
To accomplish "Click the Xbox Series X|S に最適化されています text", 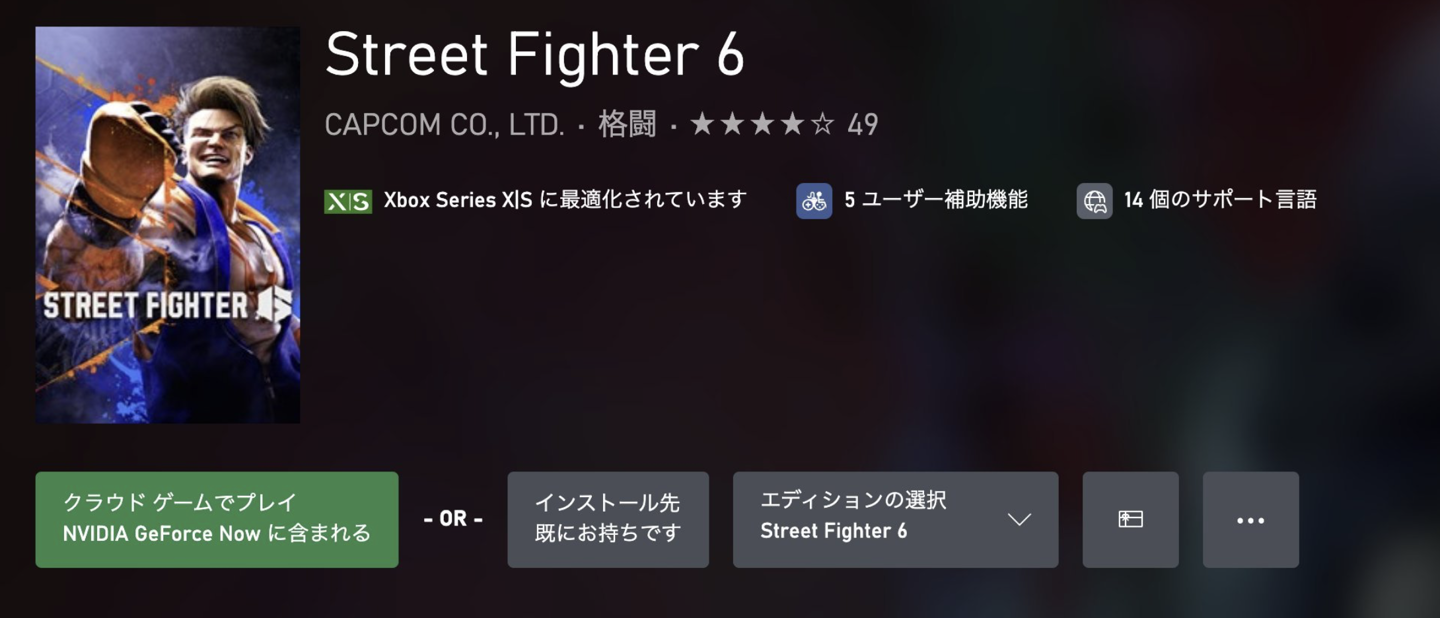I will (565, 200).
